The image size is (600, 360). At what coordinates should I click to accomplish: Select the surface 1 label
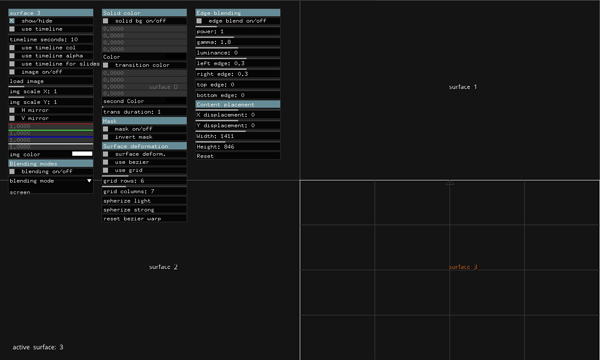pyautogui.click(x=463, y=87)
